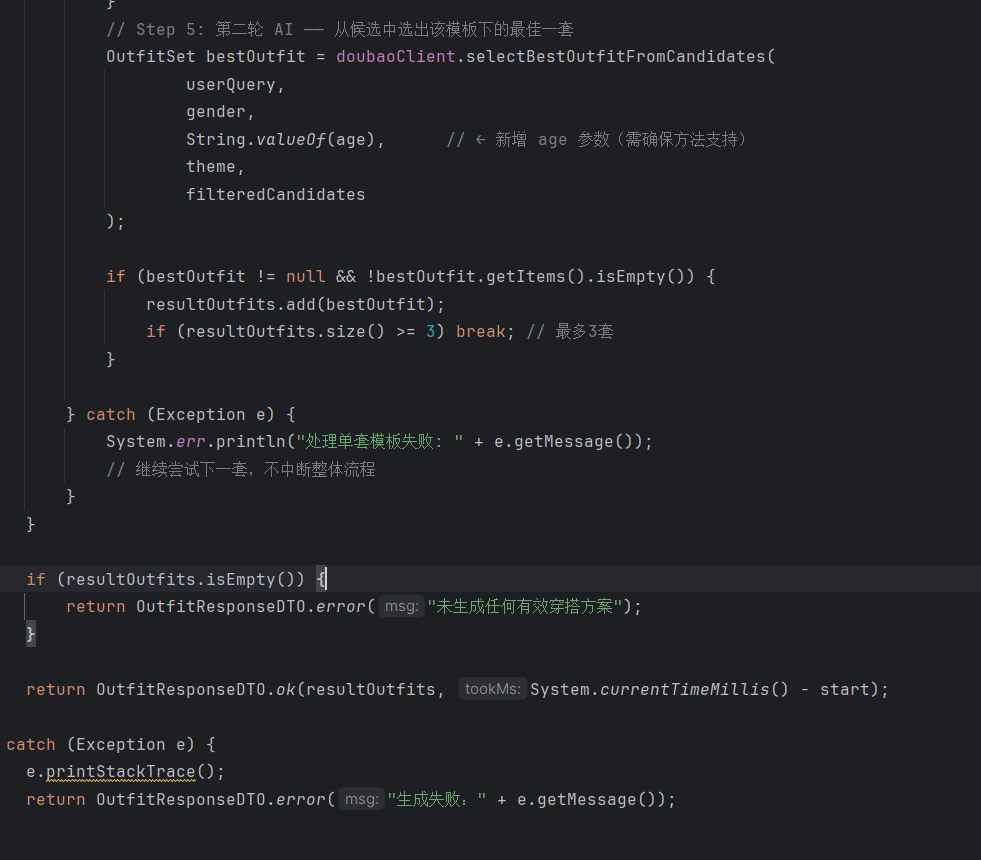This screenshot has height=860, width=981.
Task: Click selectBestOutfitFromCandidates method name
Action: click(x=616, y=57)
